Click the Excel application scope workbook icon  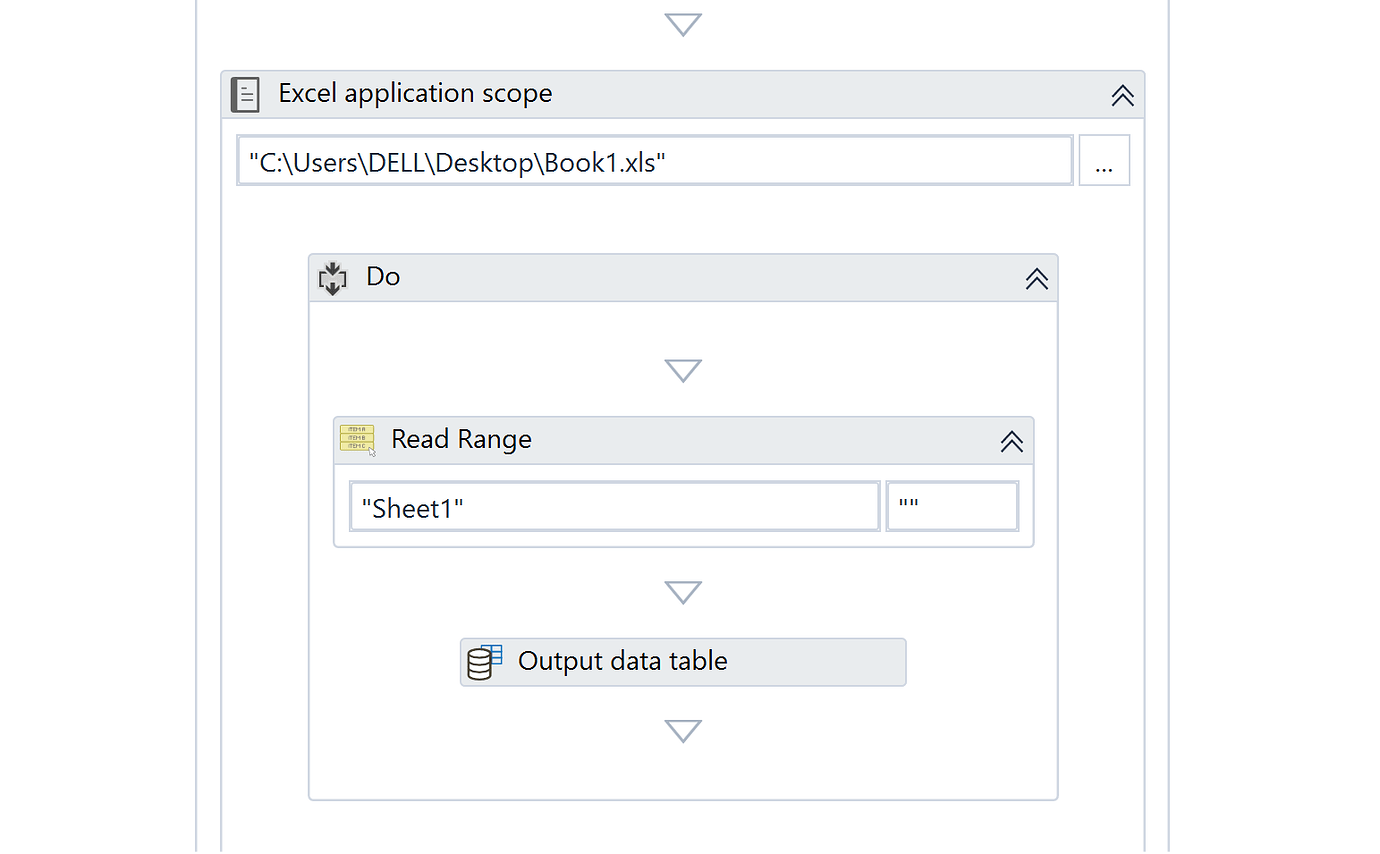pyautogui.click(x=245, y=93)
